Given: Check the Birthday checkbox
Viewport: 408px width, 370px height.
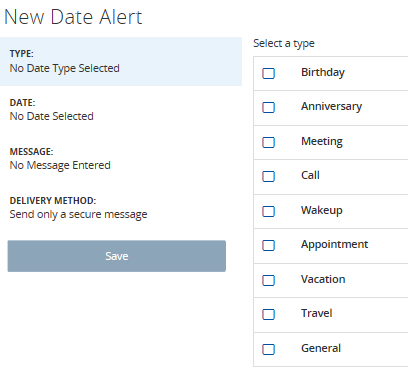Looking at the screenshot, I should (x=268, y=73).
